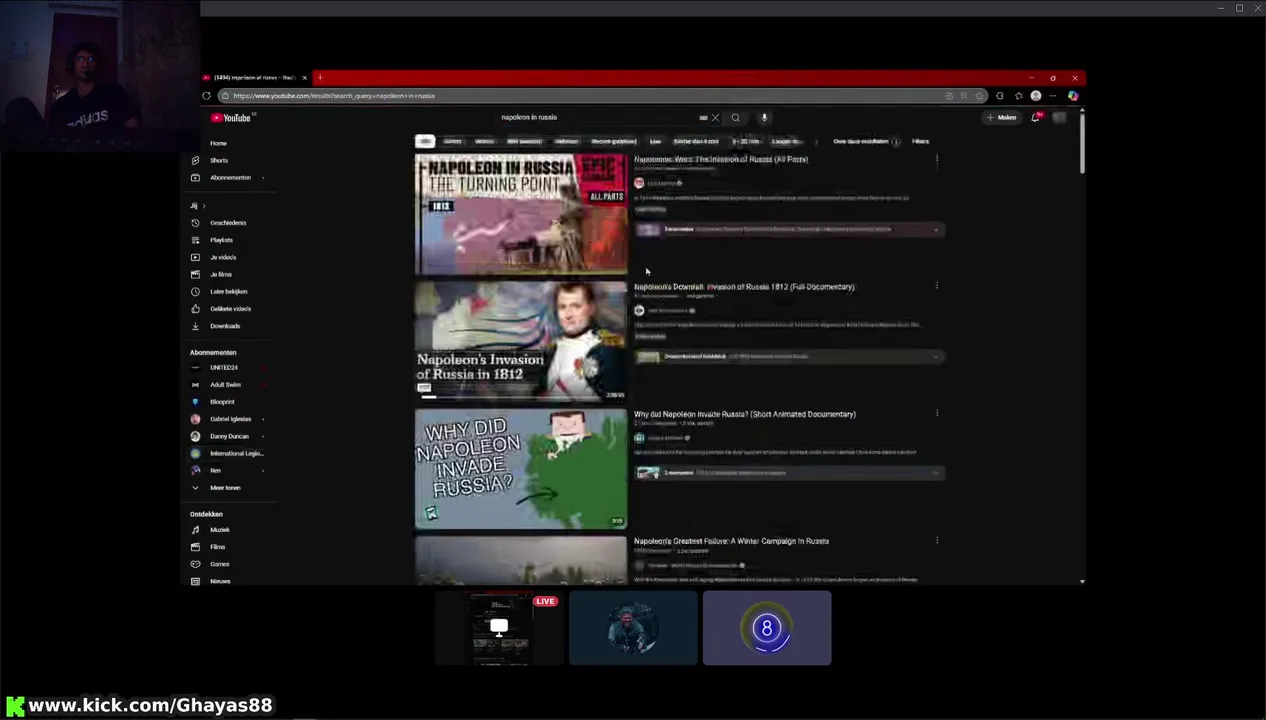Select the 4 - 20 min filter chip
The image size is (1266, 720).
[746, 142]
